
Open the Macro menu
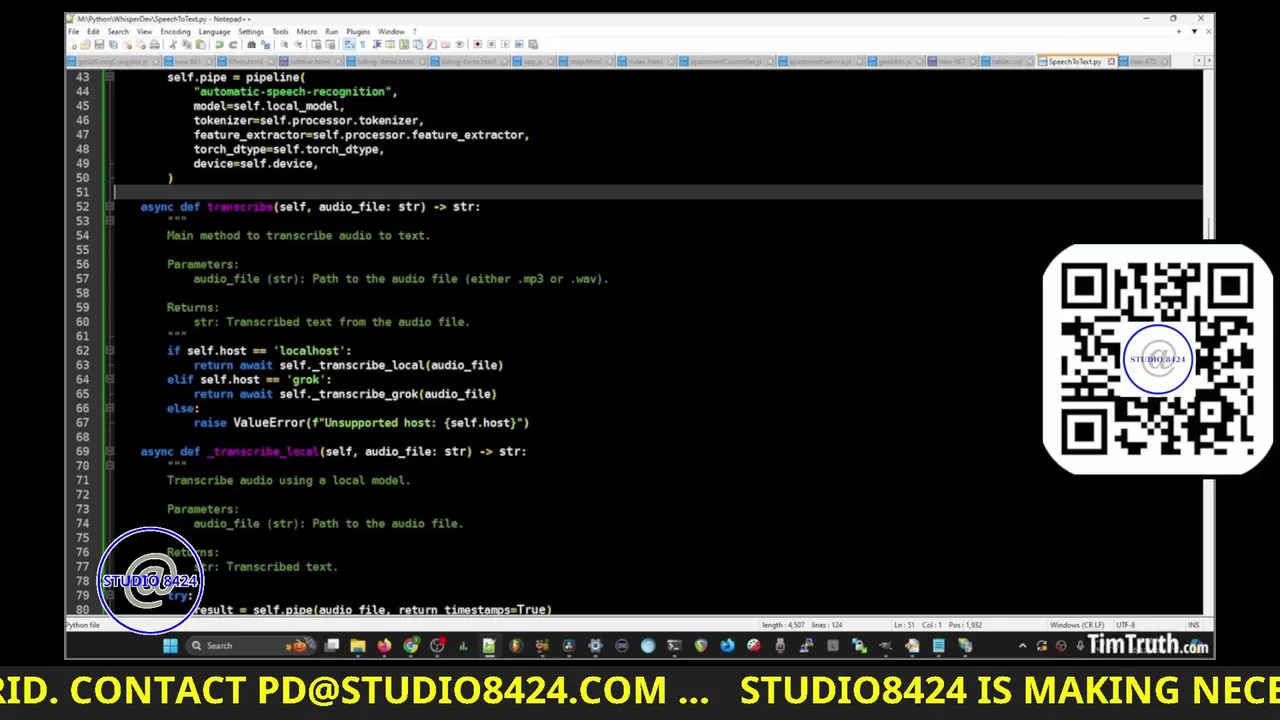[307, 31]
